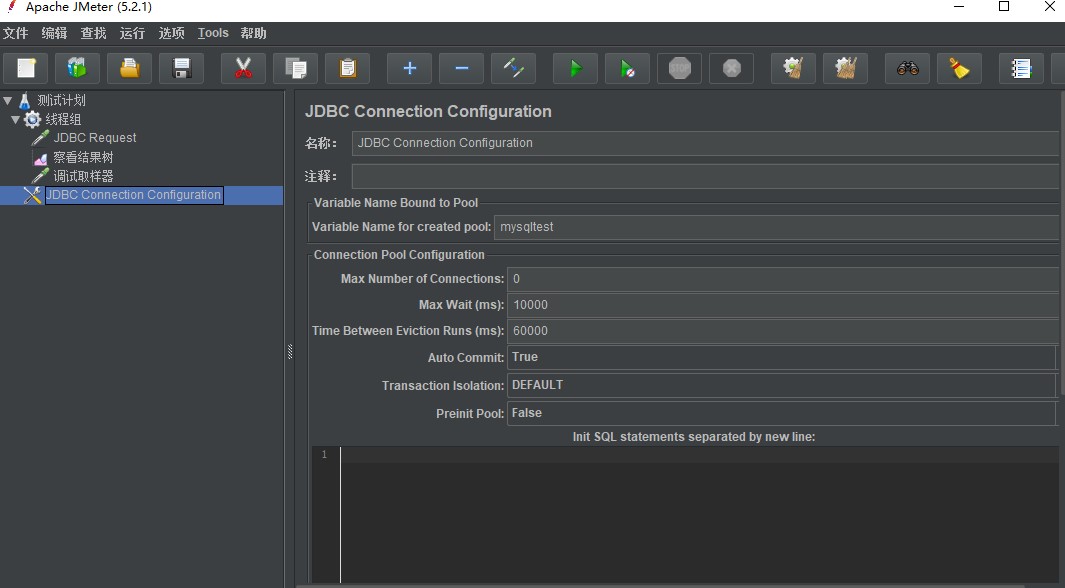Open the 选项 menu
The width and height of the screenshot is (1065, 588).
171,33
